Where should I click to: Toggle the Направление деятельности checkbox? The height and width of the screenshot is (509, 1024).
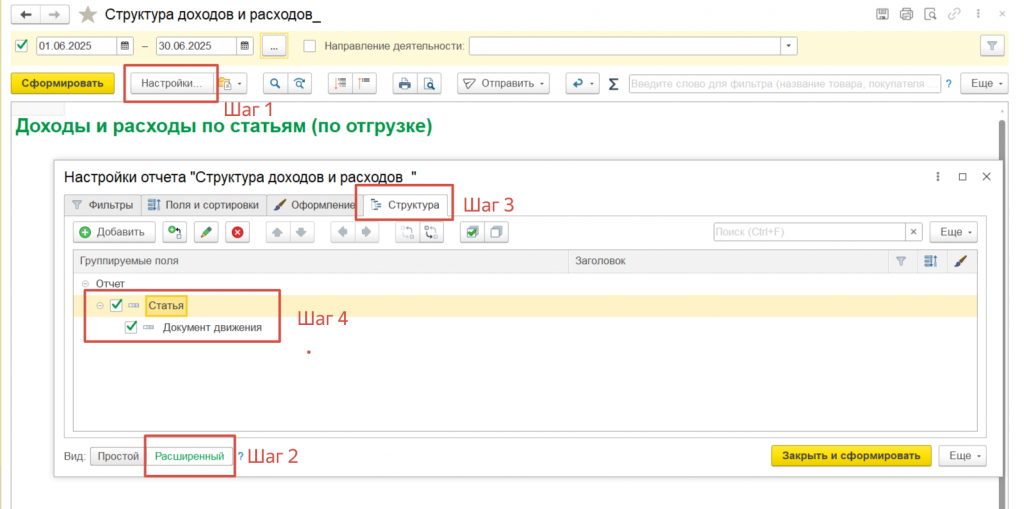309,46
